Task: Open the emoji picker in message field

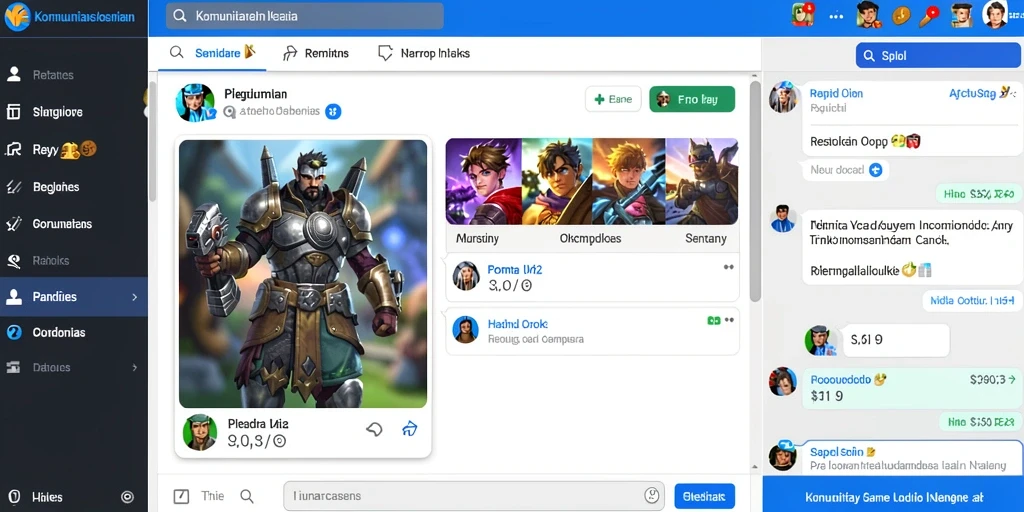Action: tap(651, 496)
